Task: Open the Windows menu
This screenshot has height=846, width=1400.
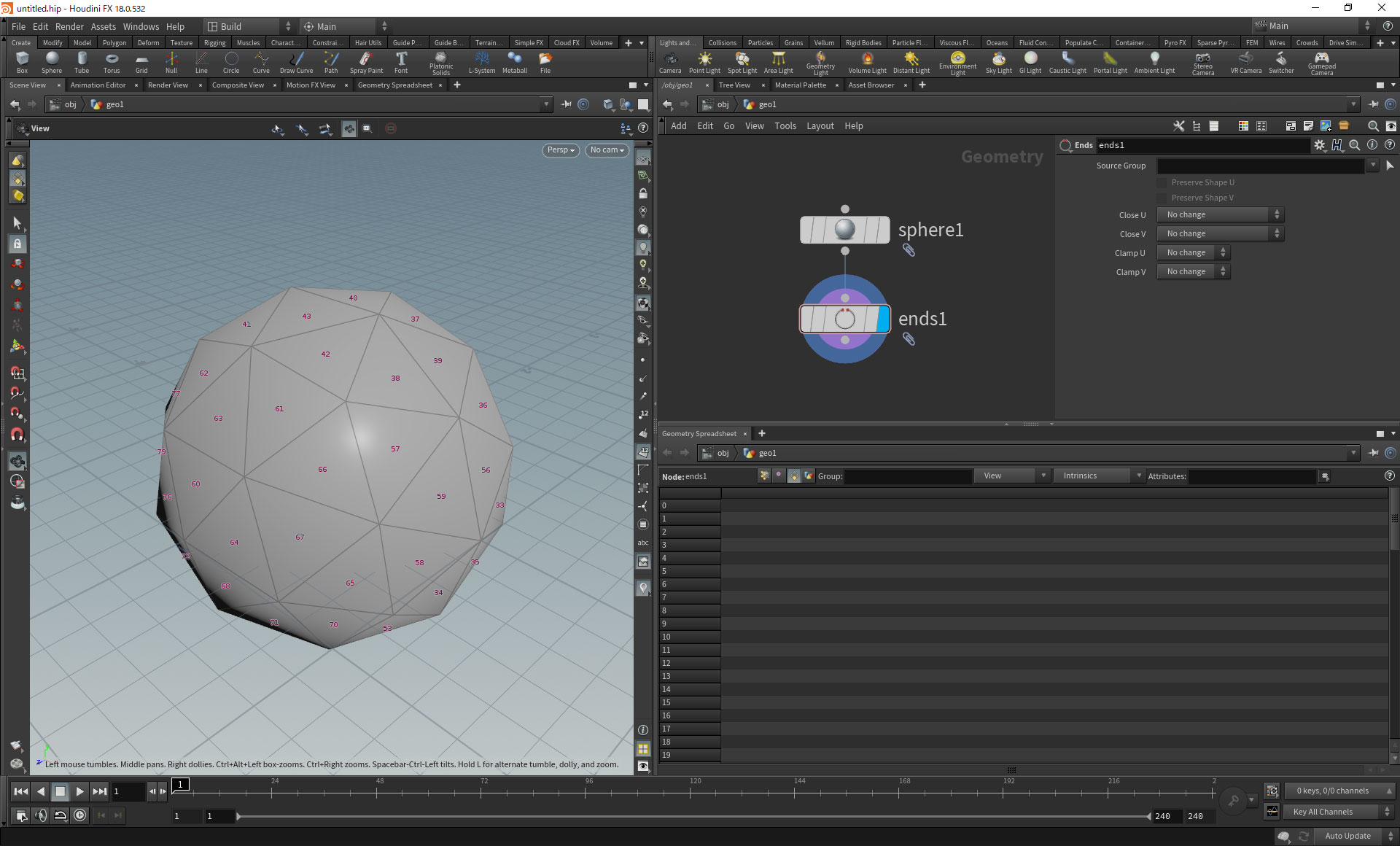Action: pos(141,26)
